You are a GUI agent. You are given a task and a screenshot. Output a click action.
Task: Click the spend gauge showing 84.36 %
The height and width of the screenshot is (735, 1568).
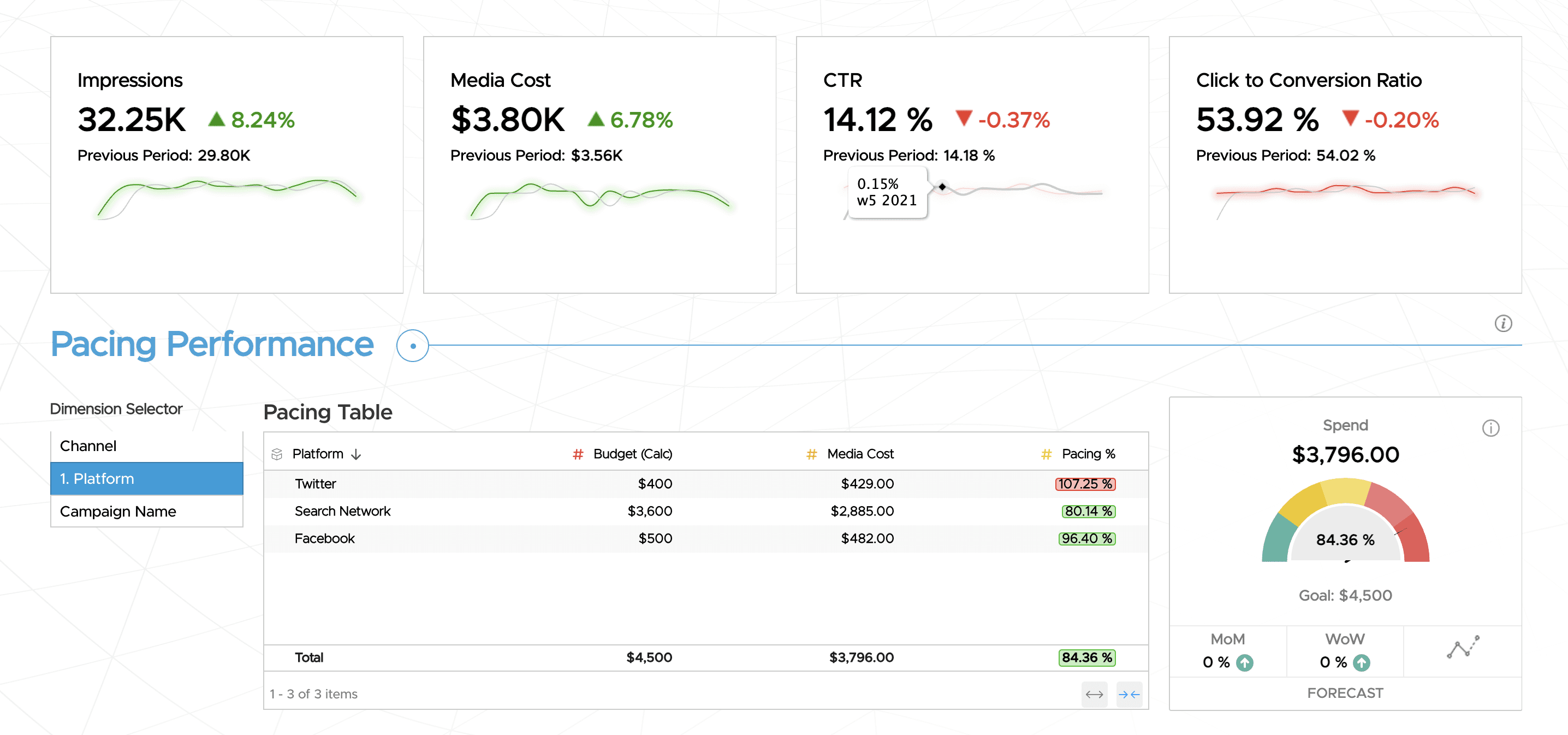(1345, 539)
